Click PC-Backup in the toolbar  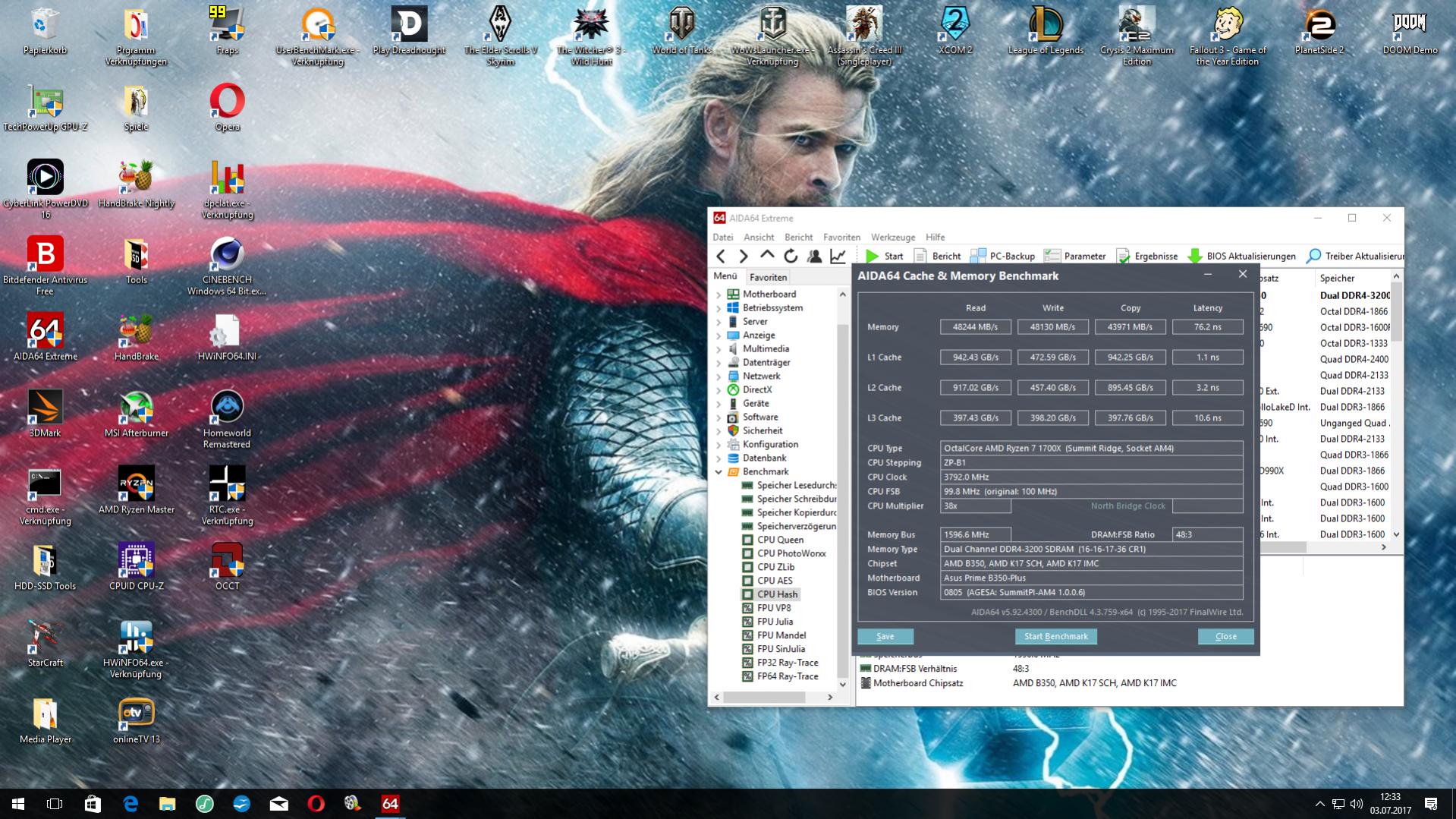tap(1003, 257)
